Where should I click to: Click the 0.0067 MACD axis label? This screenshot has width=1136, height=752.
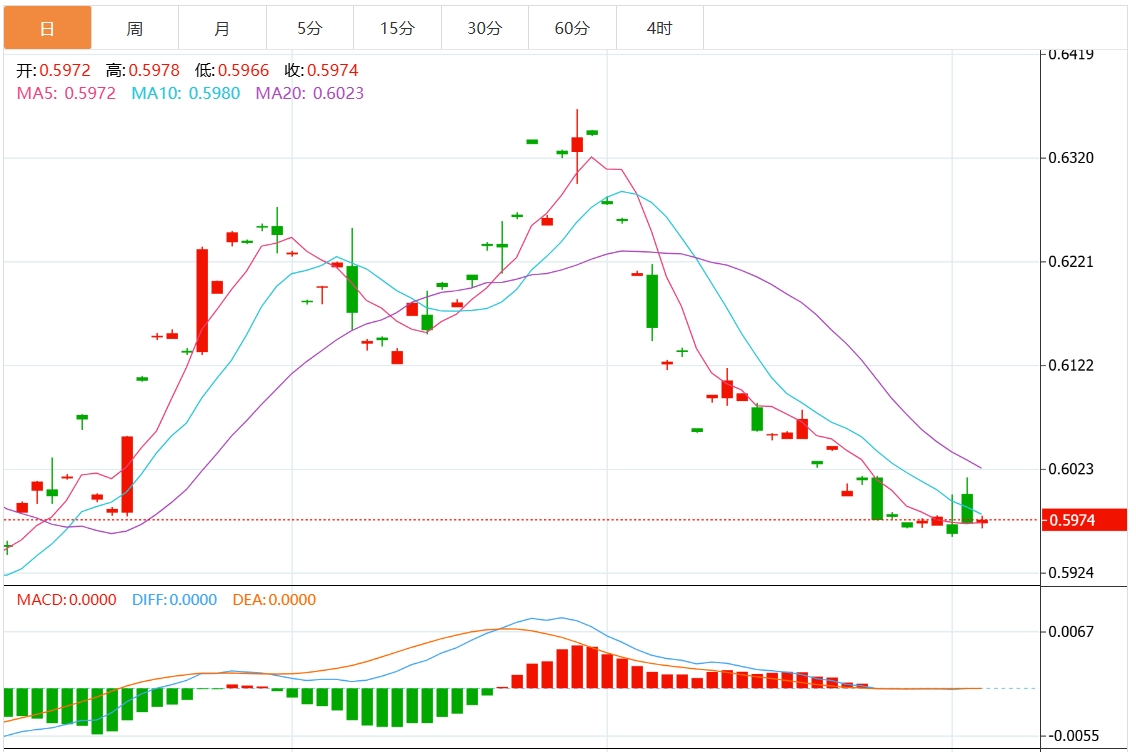(1070, 631)
